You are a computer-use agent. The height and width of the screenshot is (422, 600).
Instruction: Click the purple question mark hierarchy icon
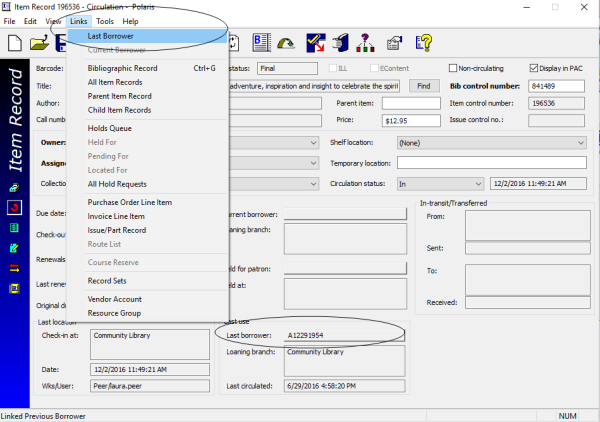point(365,42)
